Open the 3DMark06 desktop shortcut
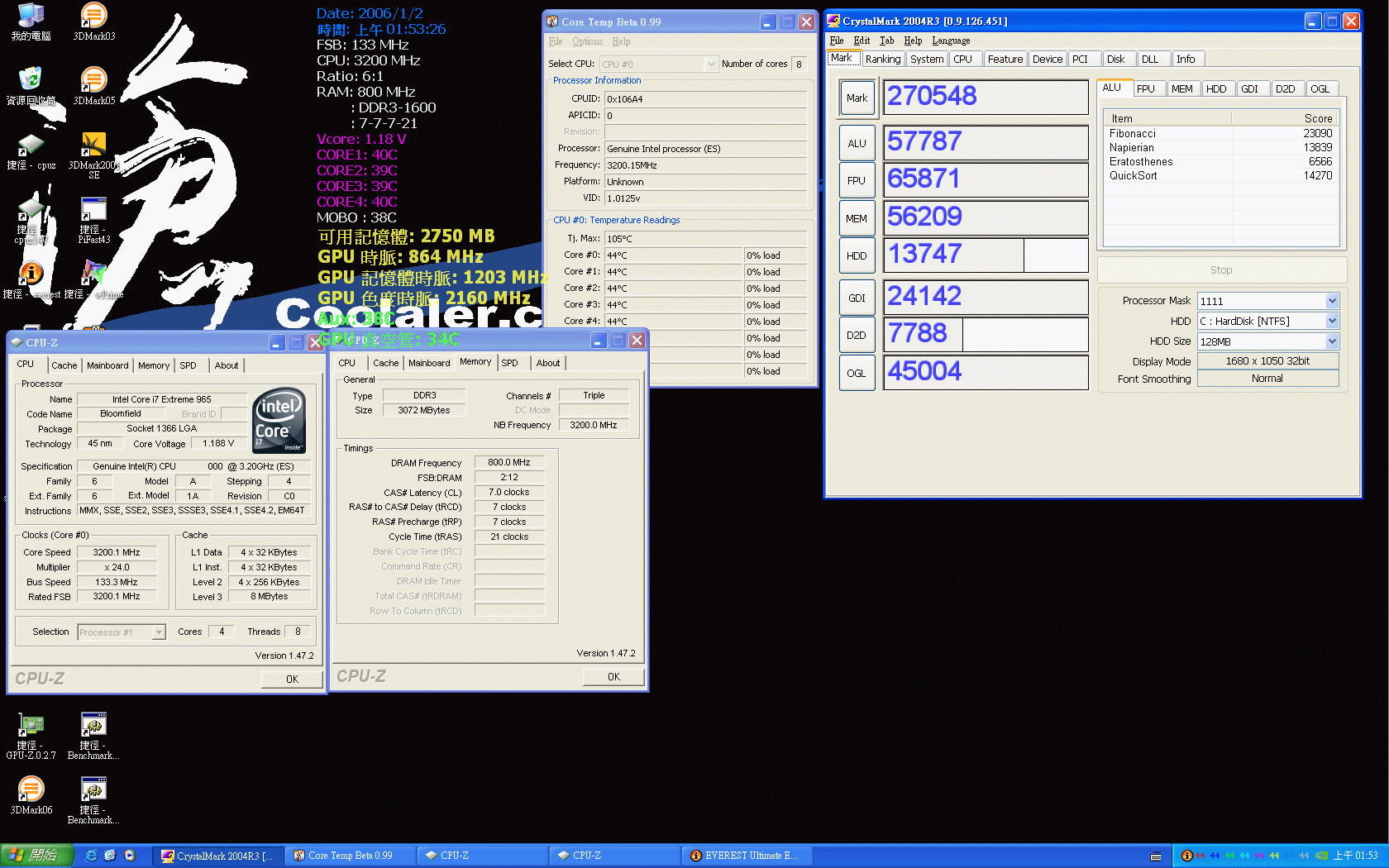The height and width of the screenshot is (868, 1389). 31,795
